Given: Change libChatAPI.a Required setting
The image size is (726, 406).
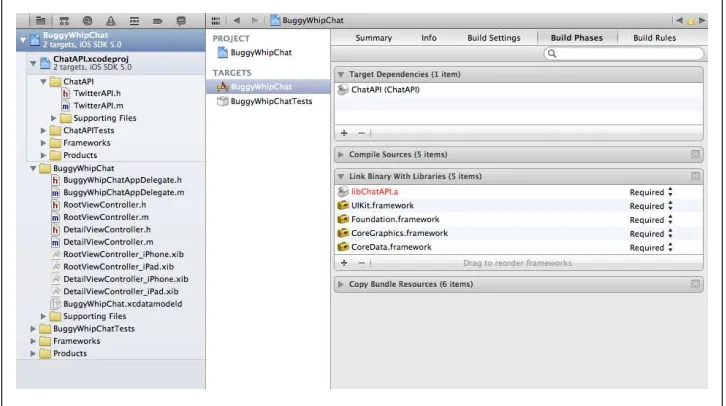Looking at the screenshot, I should tap(651, 192).
